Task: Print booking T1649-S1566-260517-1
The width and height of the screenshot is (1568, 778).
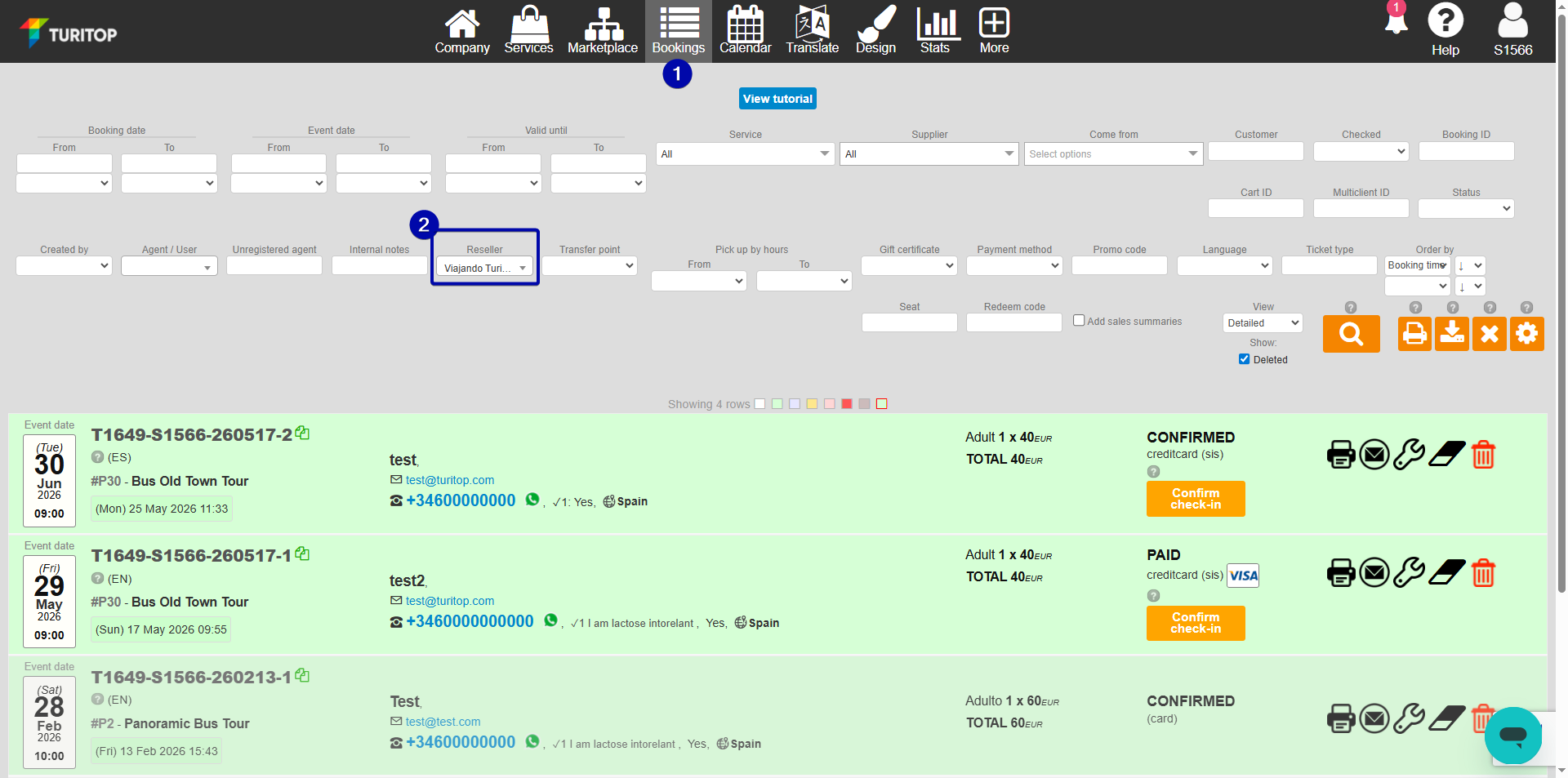Action: click(1341, 572)
